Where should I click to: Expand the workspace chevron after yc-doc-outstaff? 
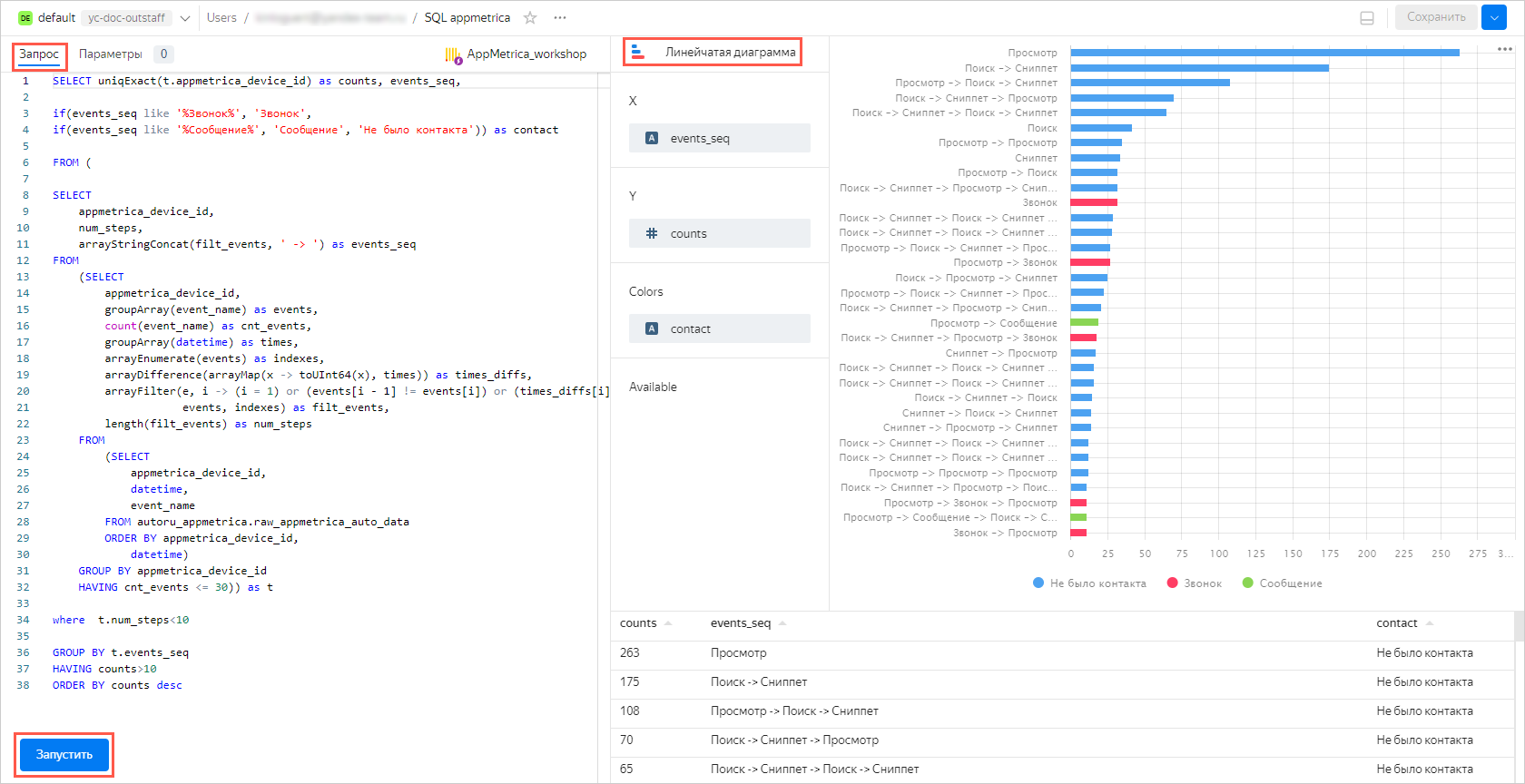(185, 18)
